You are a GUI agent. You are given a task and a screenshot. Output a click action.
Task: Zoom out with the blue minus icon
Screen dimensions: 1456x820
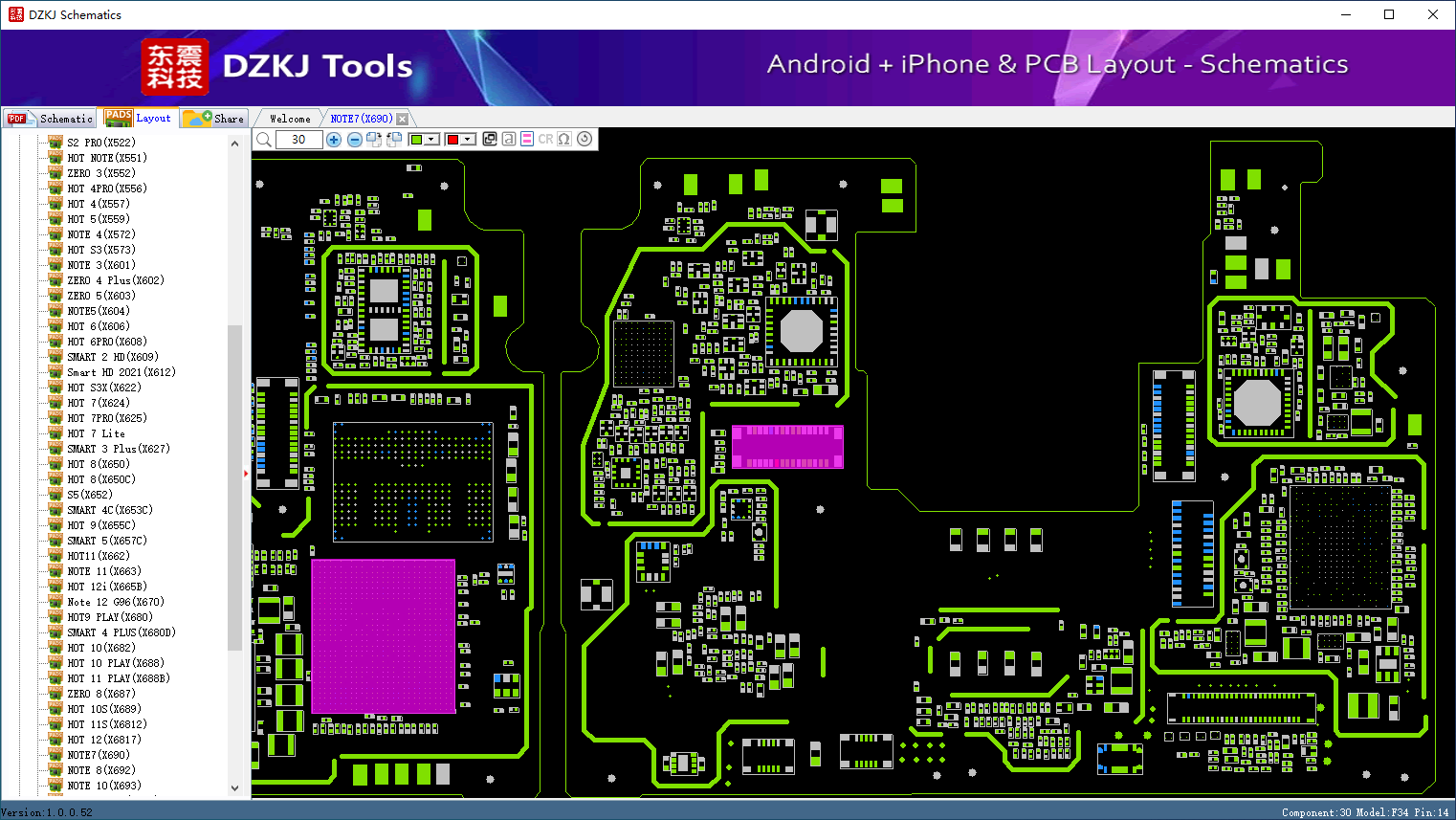point(354,140)
